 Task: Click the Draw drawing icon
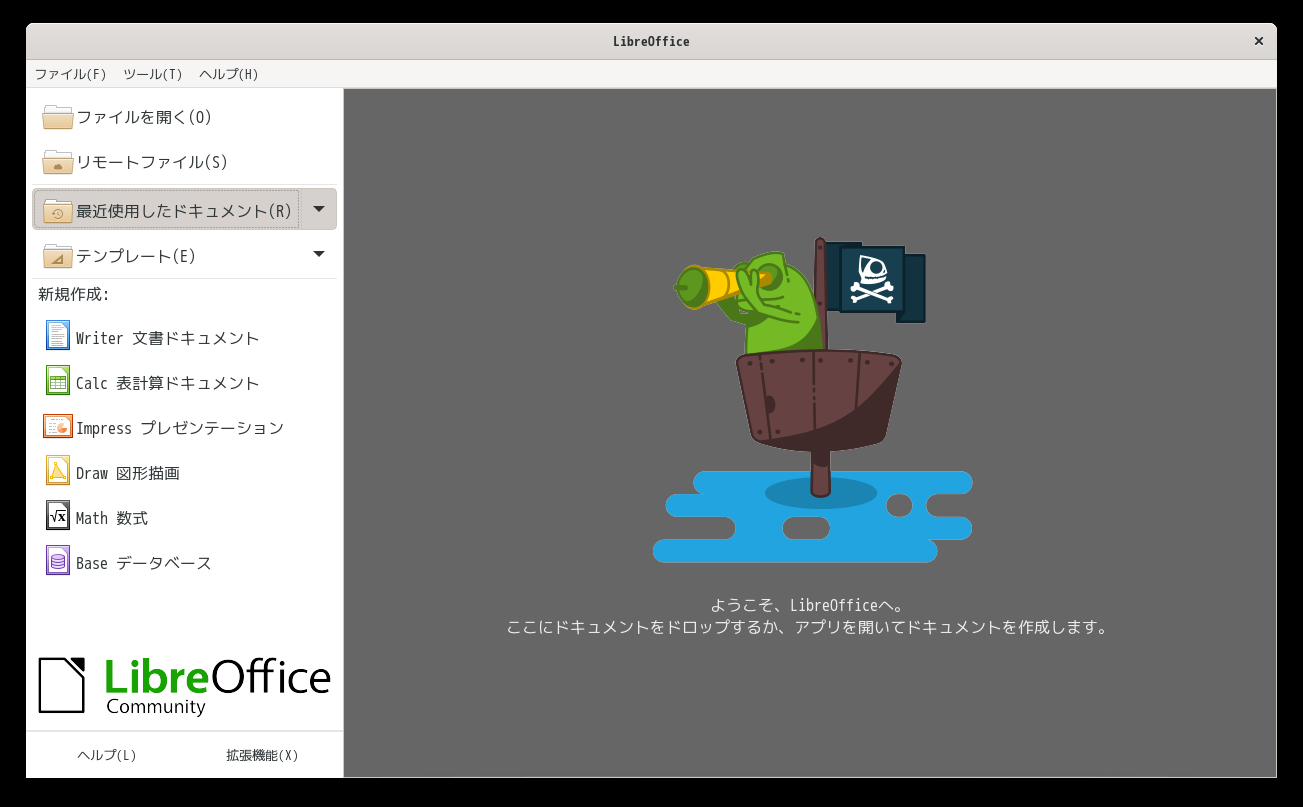click(58, 470)
